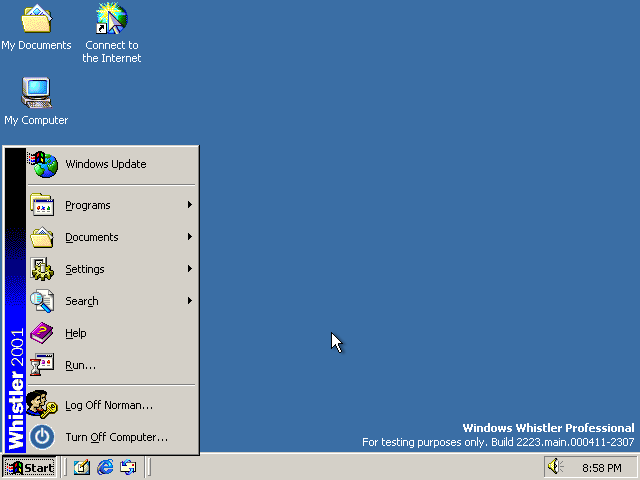Click the Show Desktop quick launch icon
This screenshot has width=640, height=480.
(x=82, y=467)
